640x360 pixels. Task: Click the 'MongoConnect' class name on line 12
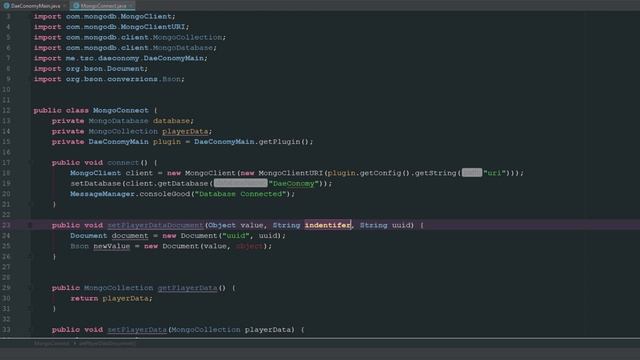(120, 110)
